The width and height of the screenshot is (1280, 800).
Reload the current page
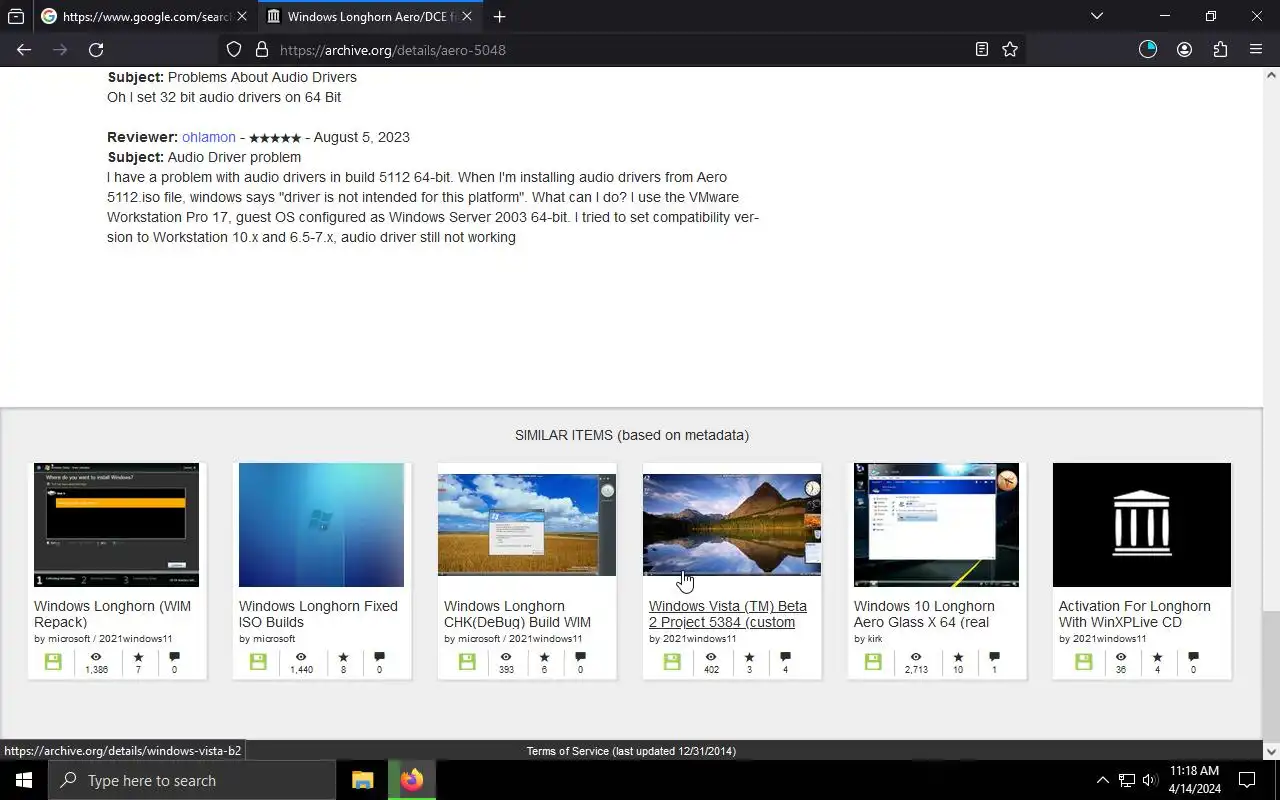(96, 49)
